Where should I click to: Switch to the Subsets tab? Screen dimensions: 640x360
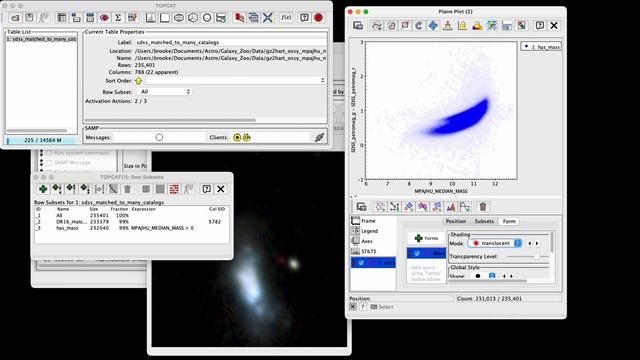(484, 221)
